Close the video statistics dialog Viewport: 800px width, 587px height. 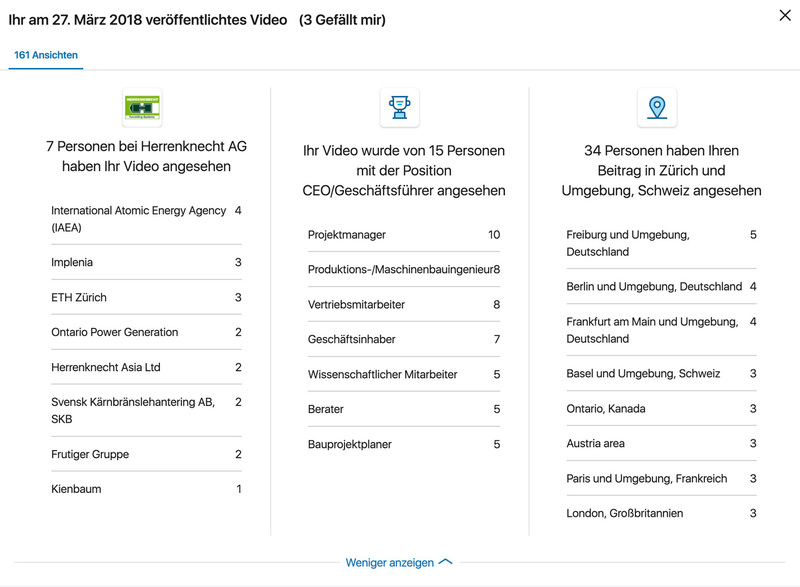click(785, 15)
